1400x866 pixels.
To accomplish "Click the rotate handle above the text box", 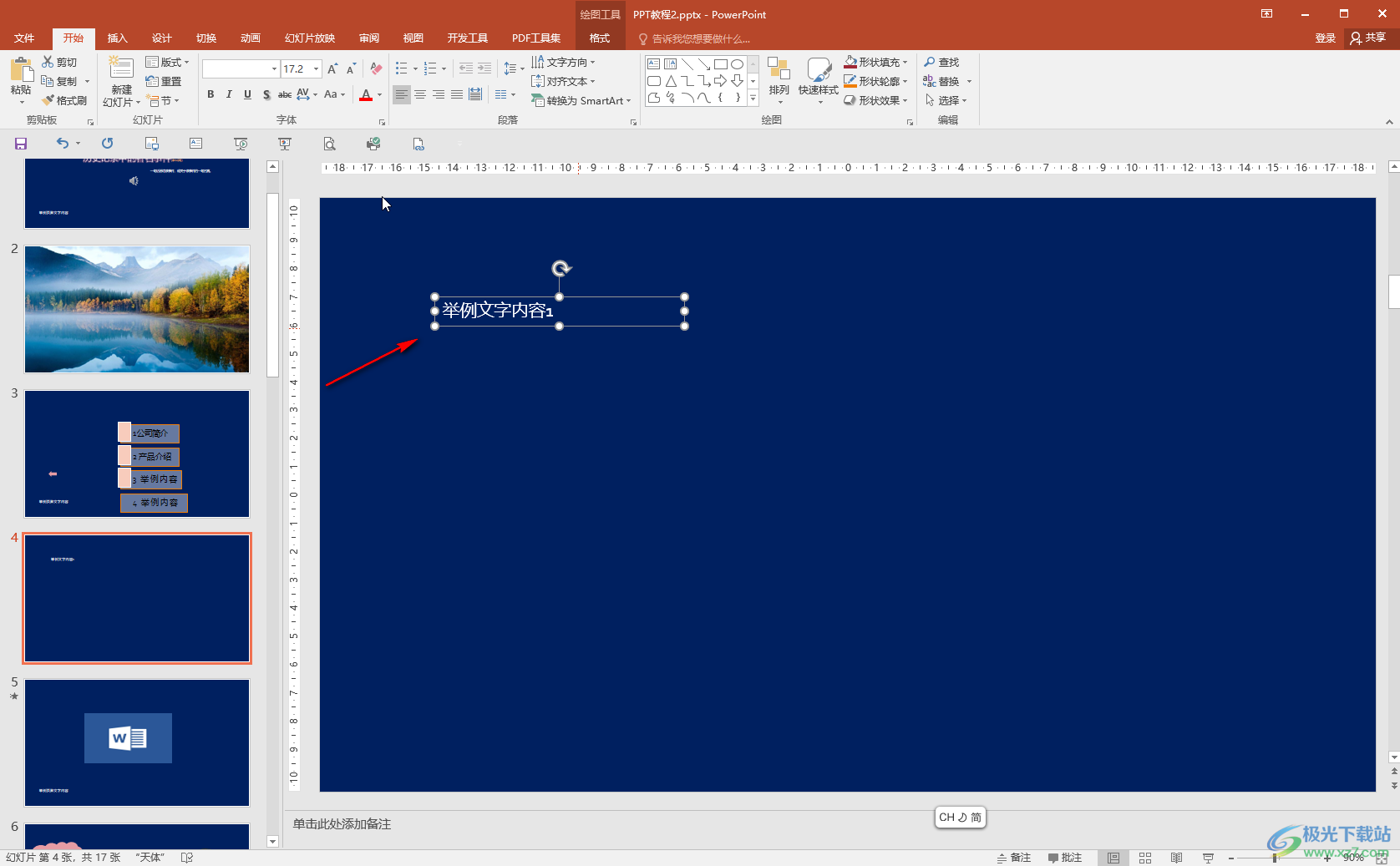I will tap(561, 268).
